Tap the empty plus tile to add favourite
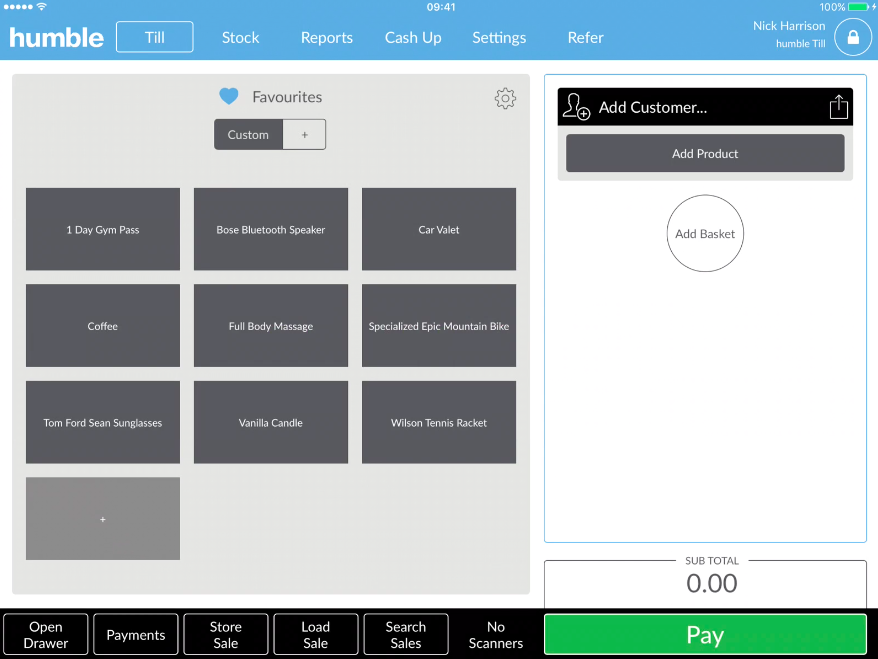The height and width of the screenshot is (659, 878). (x=103, y=518)
